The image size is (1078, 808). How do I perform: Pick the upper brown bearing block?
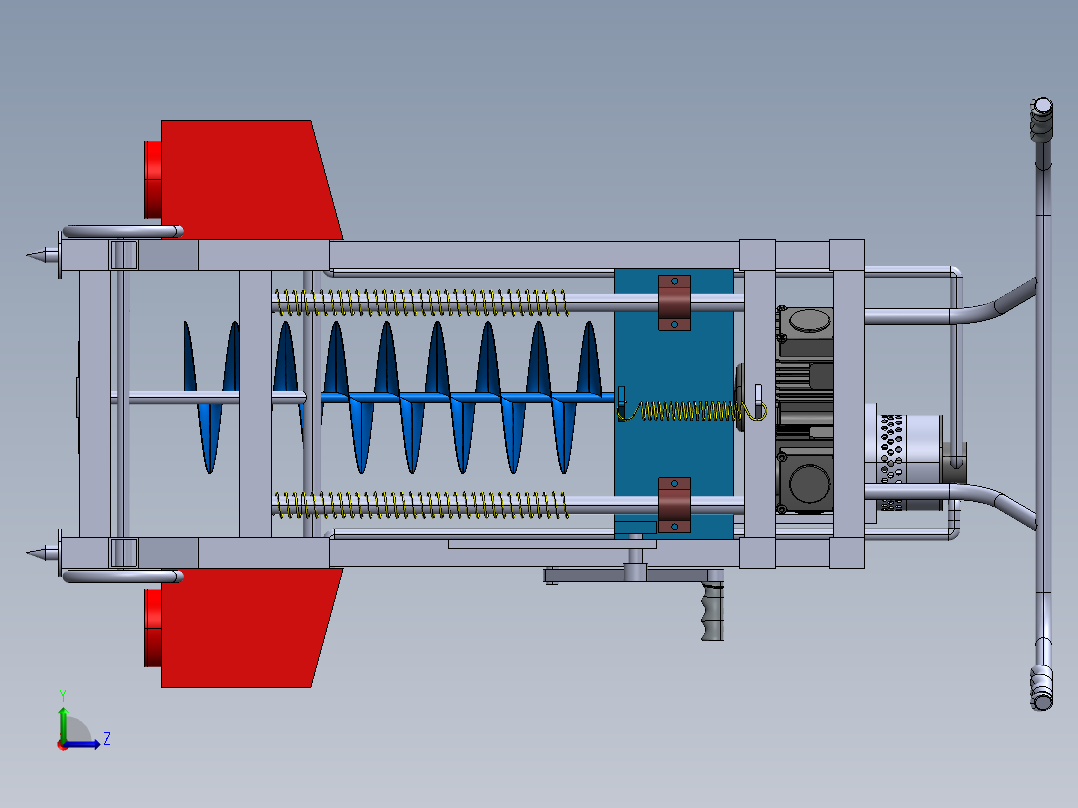pyautogui.click(x=674, y=303)
